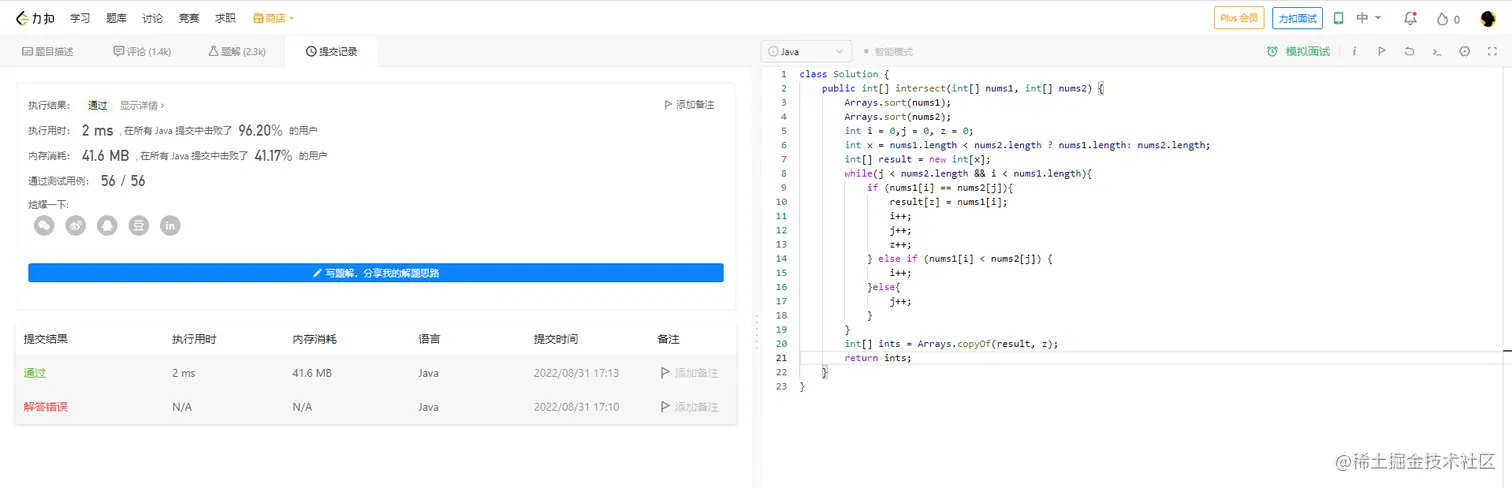The image size is (1512, 488).
Task: Open the 竞赛 contest menu
Action: (188, 18)
